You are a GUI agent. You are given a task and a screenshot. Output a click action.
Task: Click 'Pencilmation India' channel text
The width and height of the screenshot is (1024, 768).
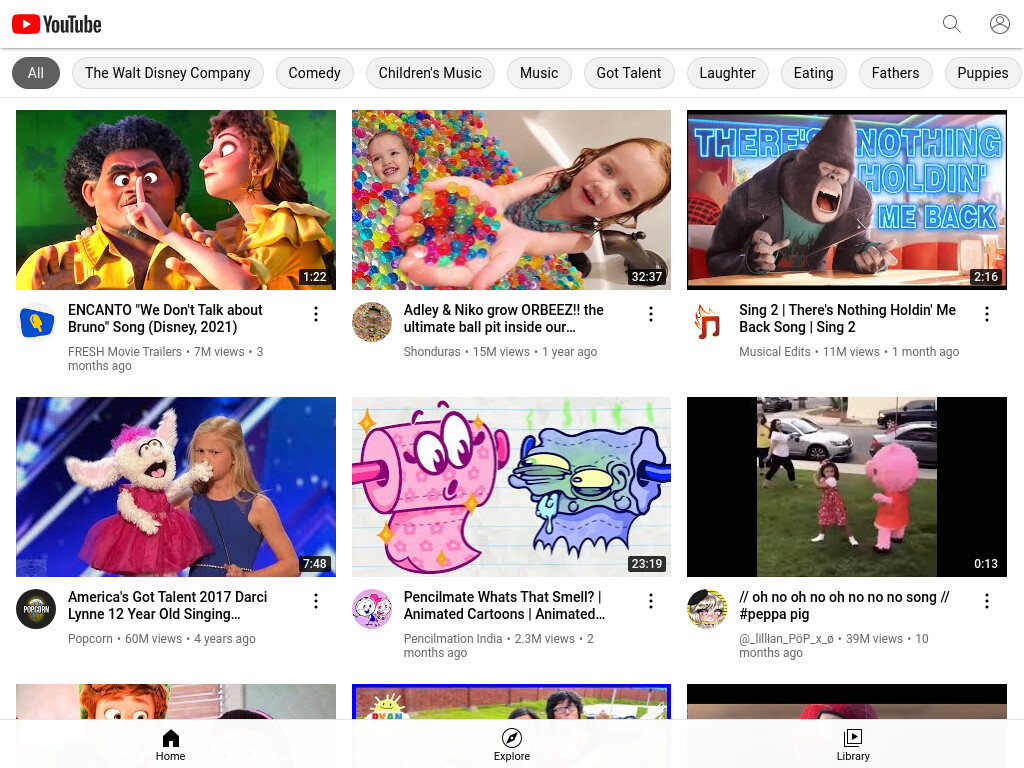point(453,639)
